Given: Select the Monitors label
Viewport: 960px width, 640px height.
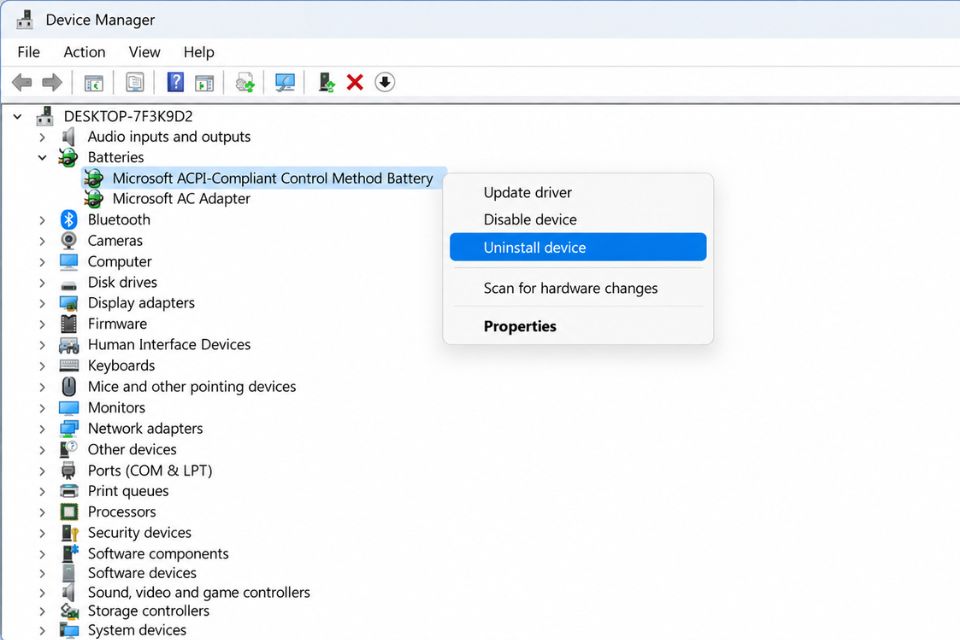Looking at the screenshot, I should (x=116, y=407).
